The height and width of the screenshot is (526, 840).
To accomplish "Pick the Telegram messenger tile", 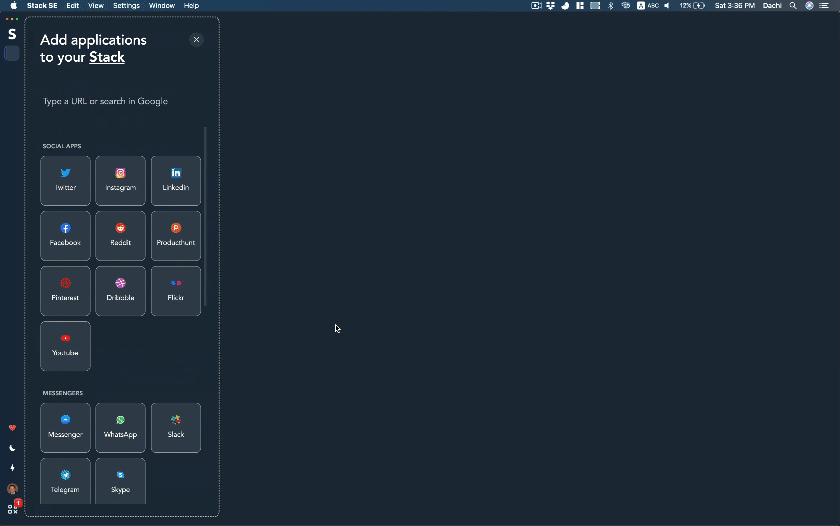I will [65, 481].
